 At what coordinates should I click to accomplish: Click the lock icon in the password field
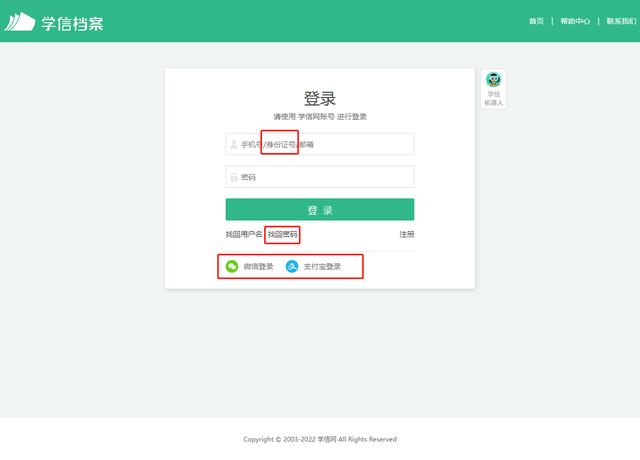[x=234, y=177]
